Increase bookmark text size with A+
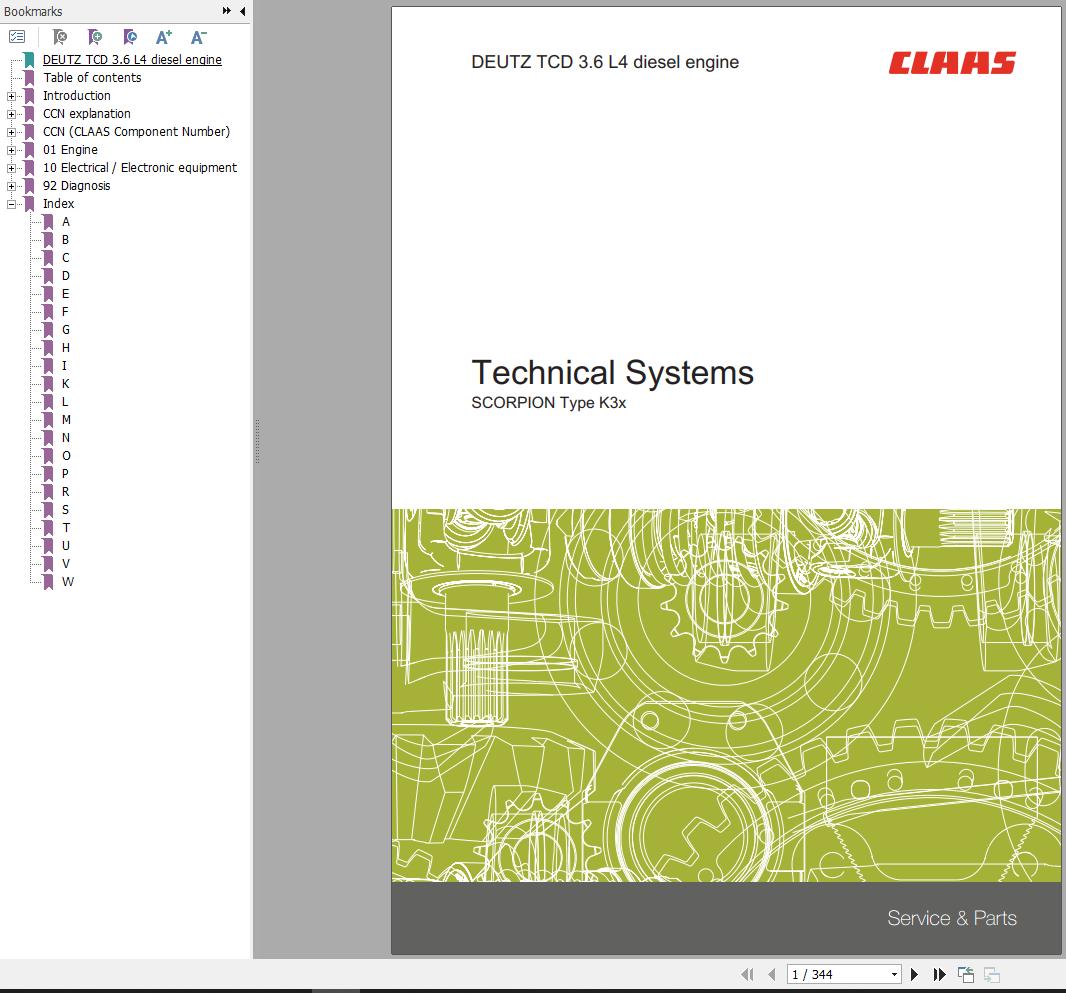 pos(164,37)
